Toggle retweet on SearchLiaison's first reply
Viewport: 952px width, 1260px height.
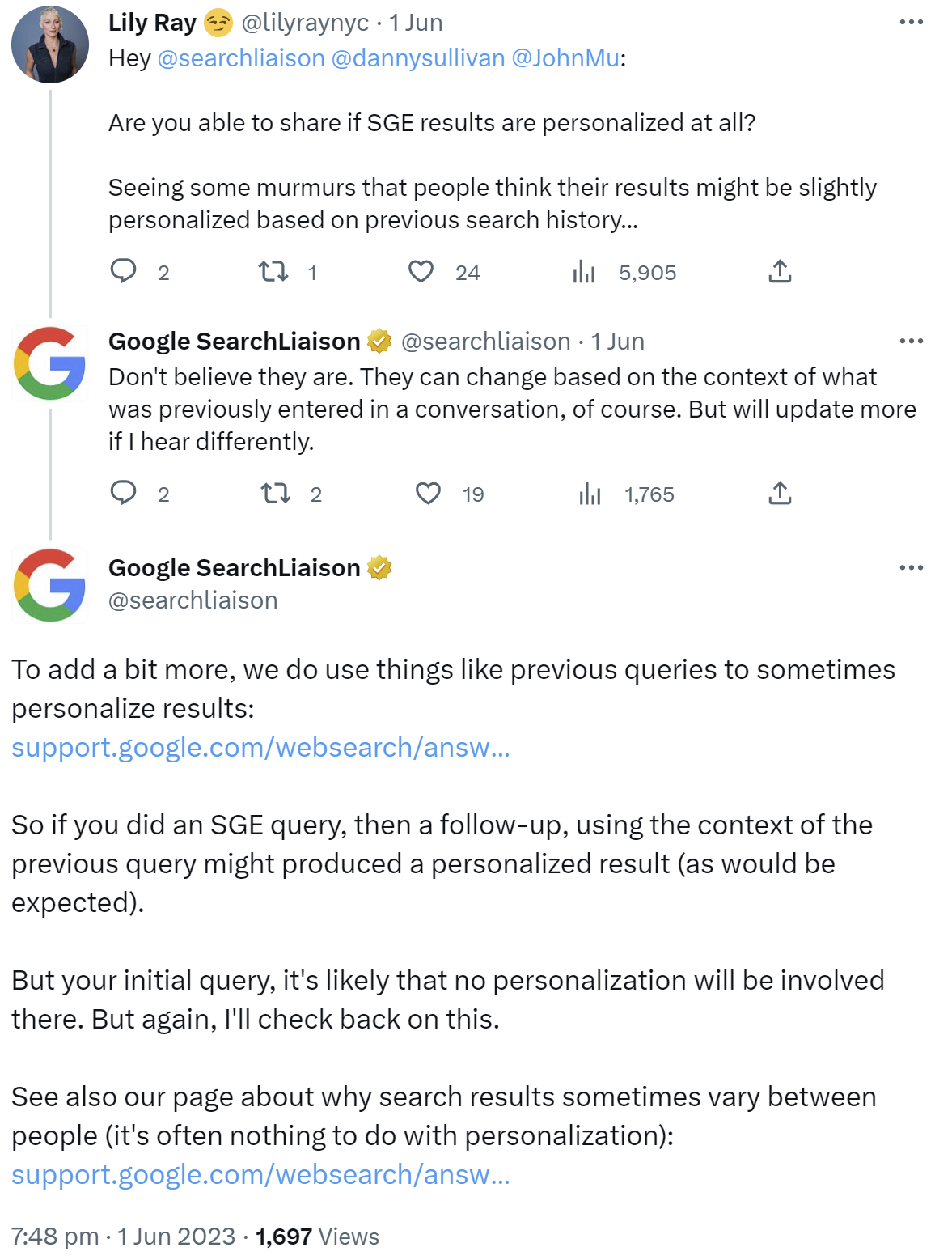[275, 493]
